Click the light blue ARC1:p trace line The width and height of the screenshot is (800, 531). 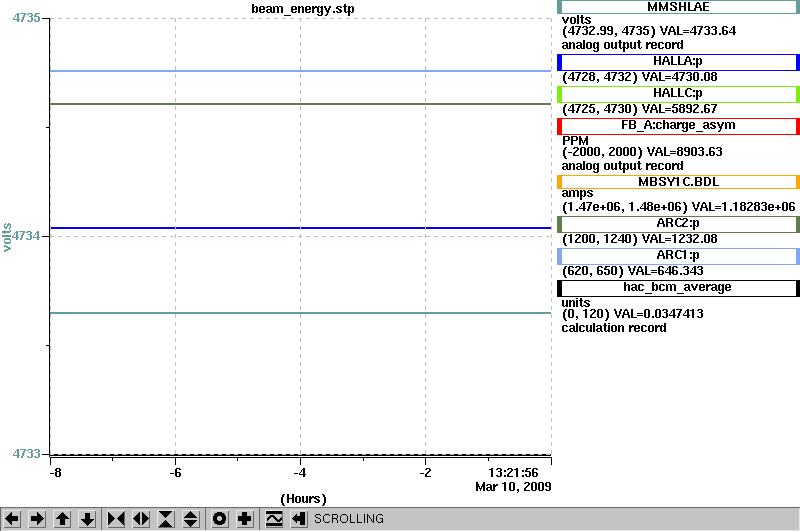(x=300, y=71)
